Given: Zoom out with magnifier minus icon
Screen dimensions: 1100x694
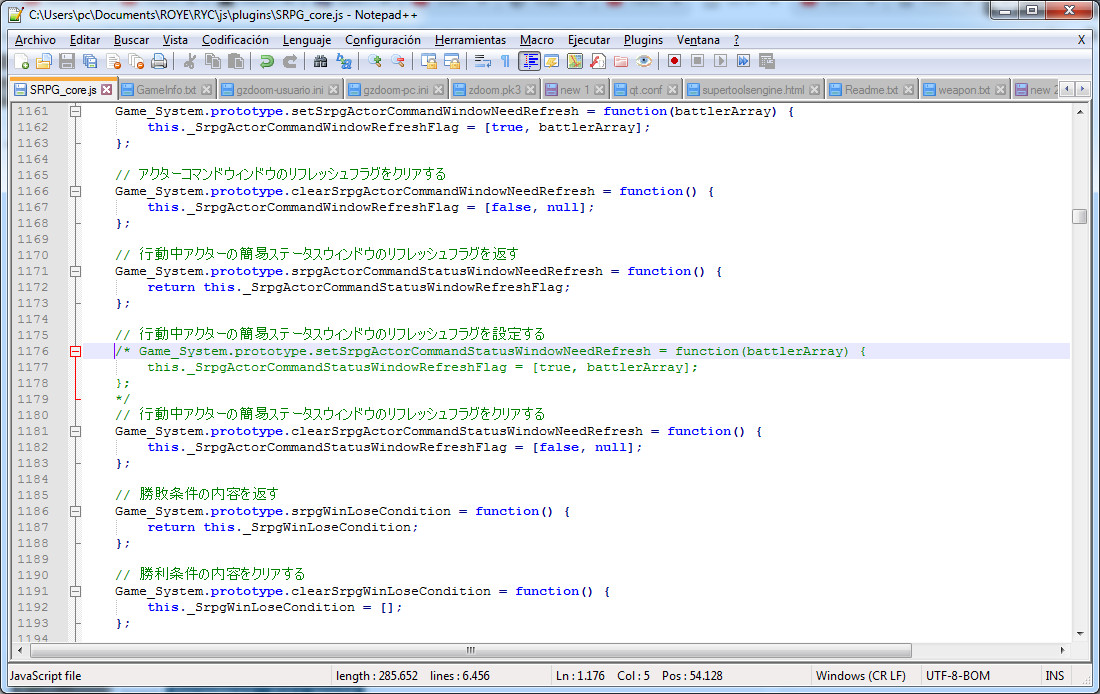Looking at the screenshot, I should coord(397,62).
